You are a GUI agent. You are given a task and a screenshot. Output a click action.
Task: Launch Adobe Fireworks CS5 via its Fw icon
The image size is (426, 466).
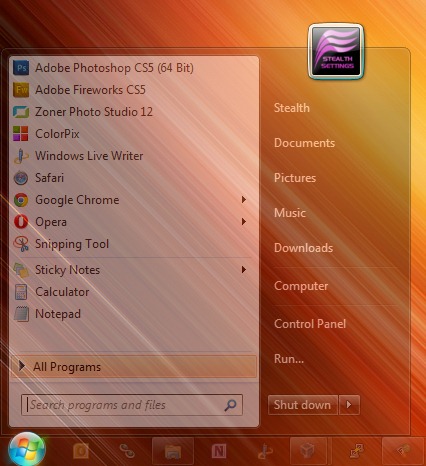(21, 90)
